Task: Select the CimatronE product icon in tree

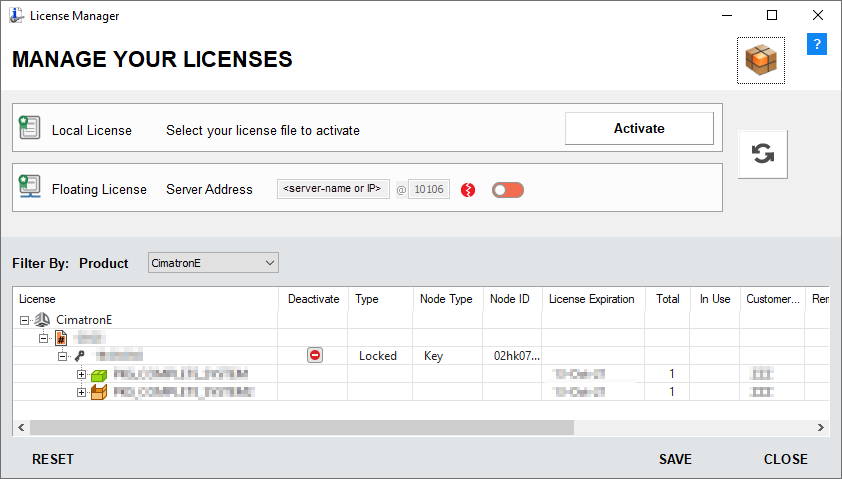Action: [x=42, y=320]
